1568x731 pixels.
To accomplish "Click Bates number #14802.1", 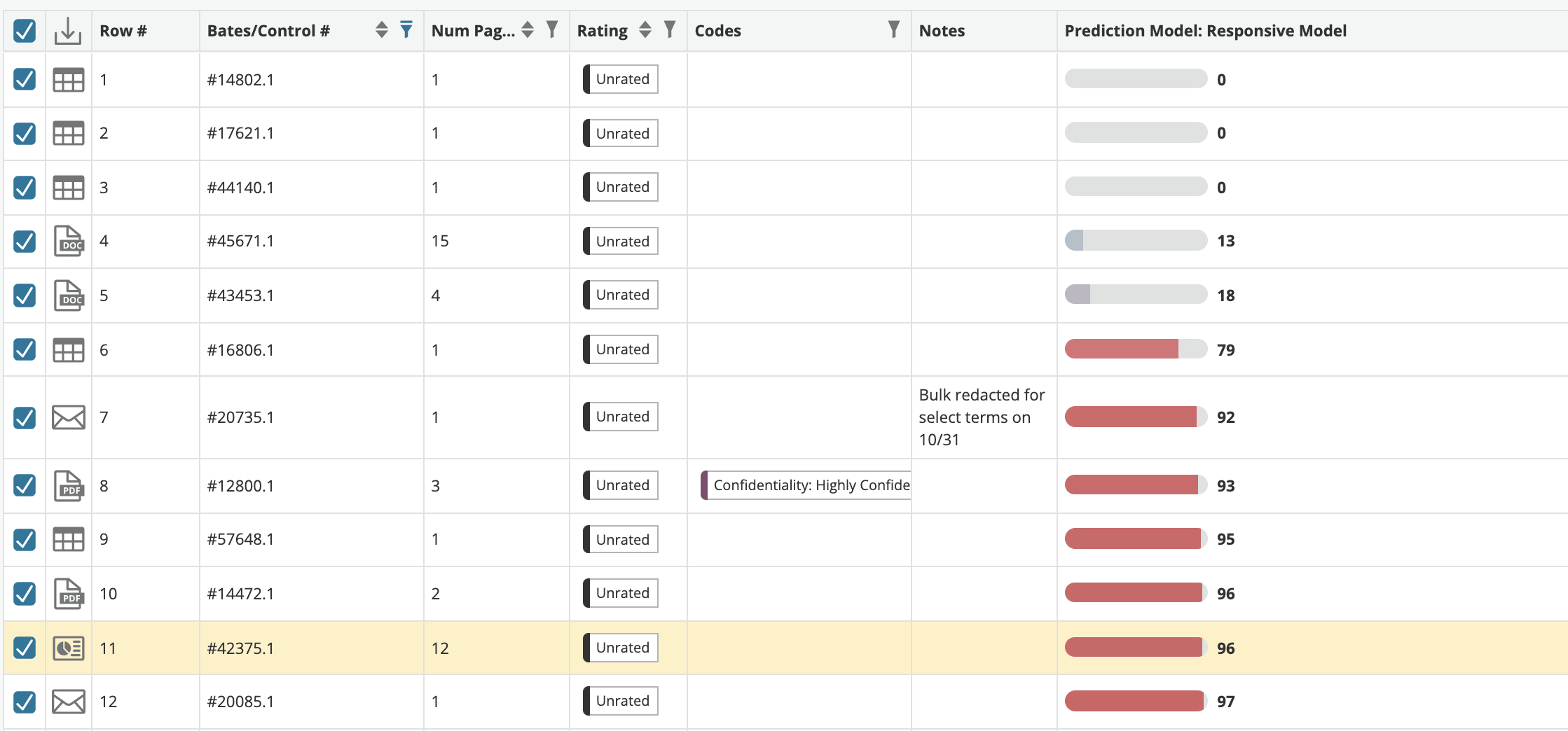I will (x=240, y=80).
